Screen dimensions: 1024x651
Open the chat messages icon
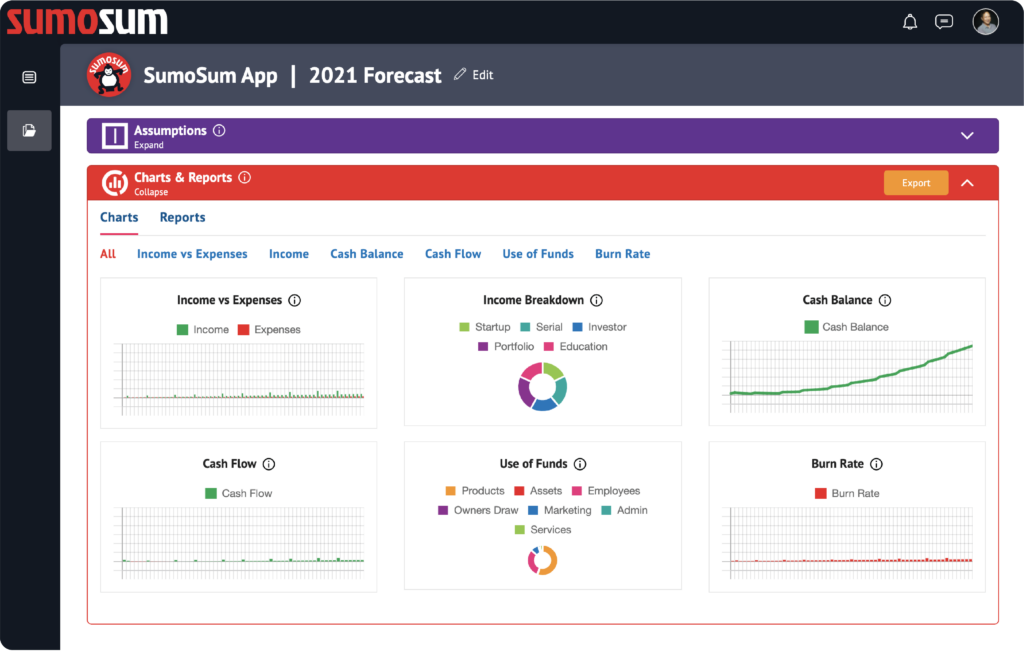coord(944,22)
